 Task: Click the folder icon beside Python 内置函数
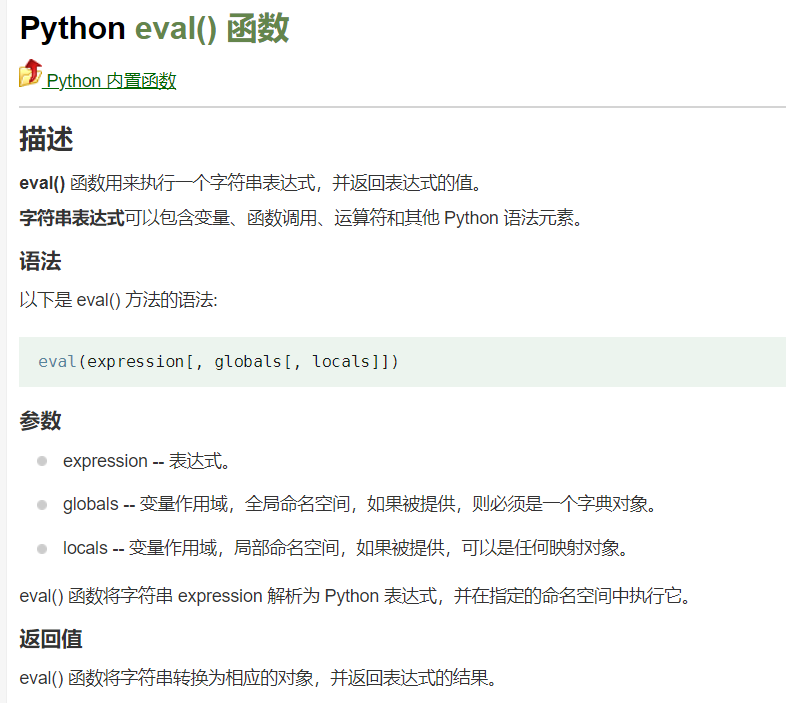click(x=30, y=74)
